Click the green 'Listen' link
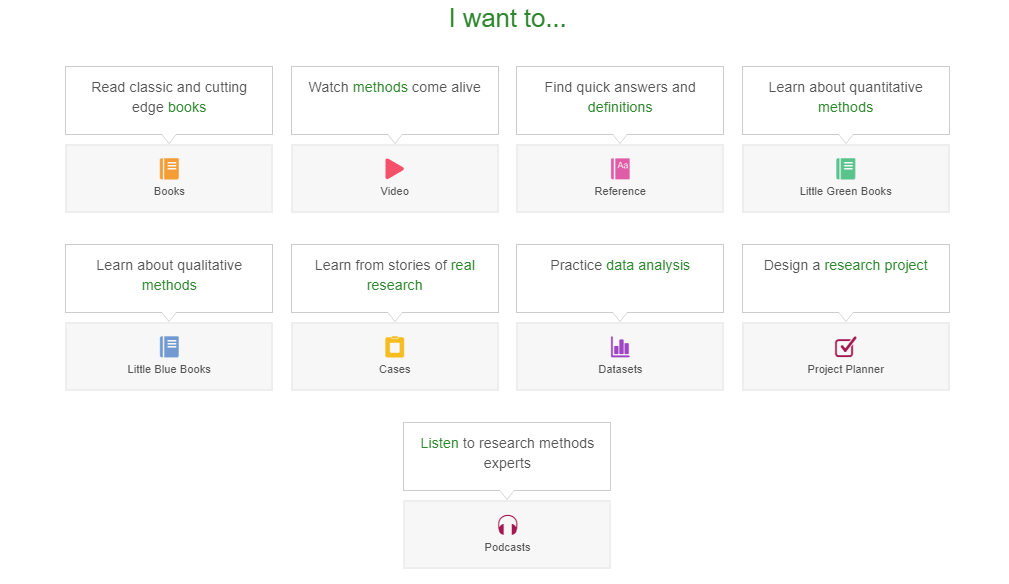The width and height of the screenshot is (1009, 584). click(439, 443)
